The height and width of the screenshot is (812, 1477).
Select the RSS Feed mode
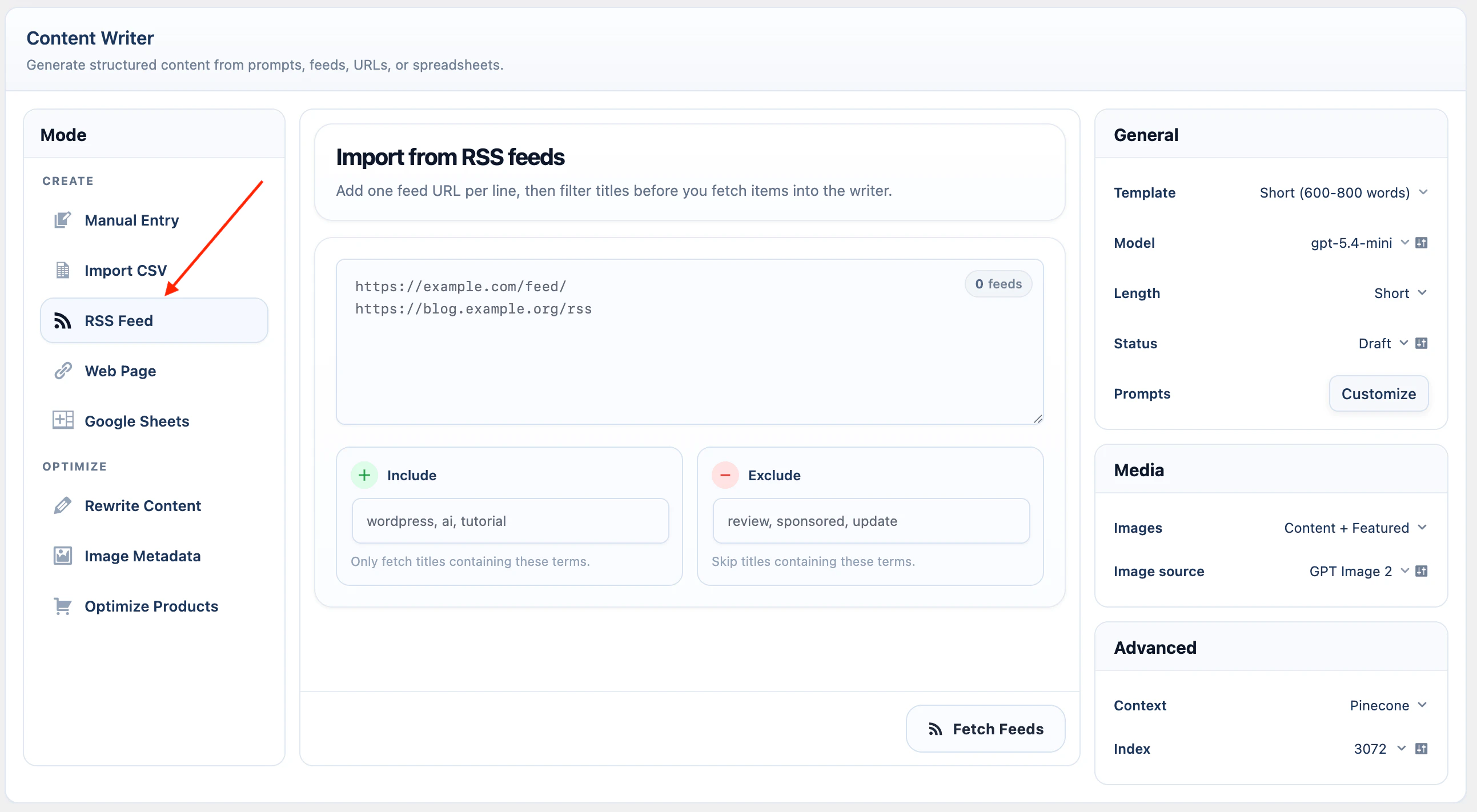154,320
